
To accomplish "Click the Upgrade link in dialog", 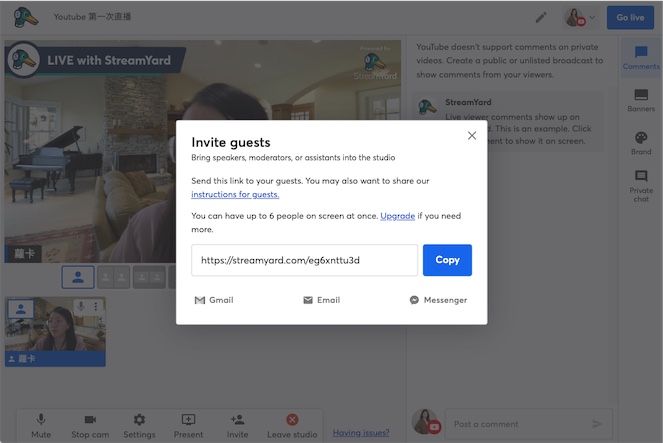I will tap(397, 216).
